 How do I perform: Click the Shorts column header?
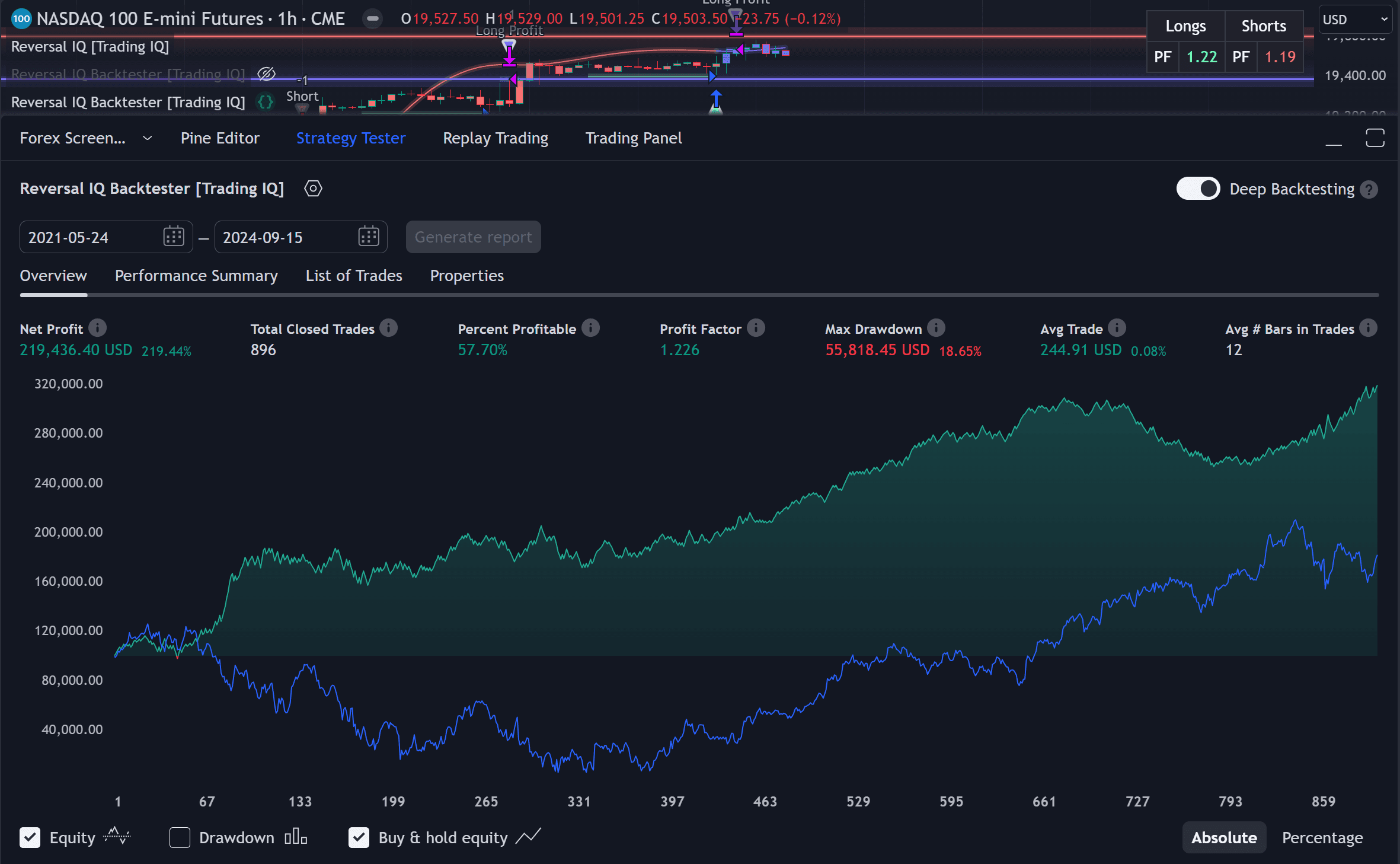(1264, 26)
